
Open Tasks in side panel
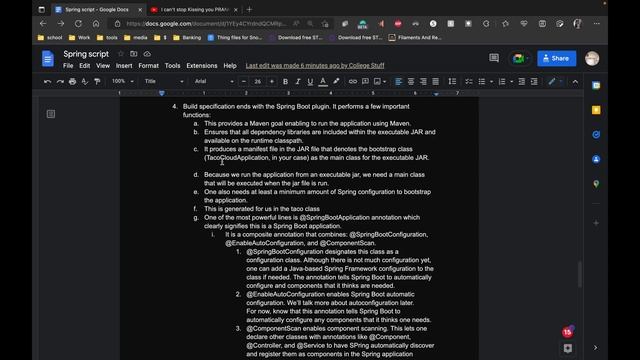(596, 135)
